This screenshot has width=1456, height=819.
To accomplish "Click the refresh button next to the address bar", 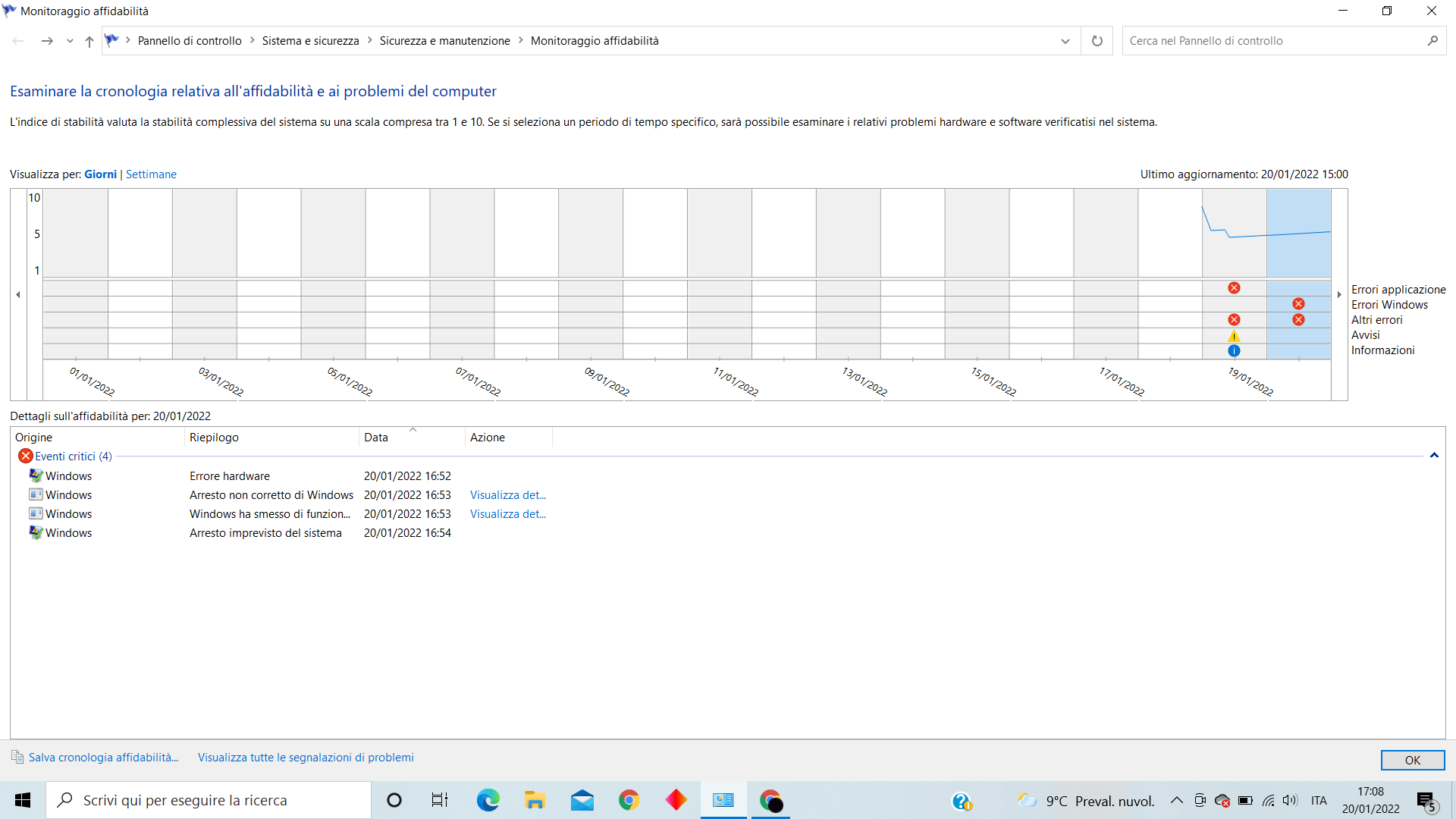I will pyautogui.click(x=1097, y=41).
